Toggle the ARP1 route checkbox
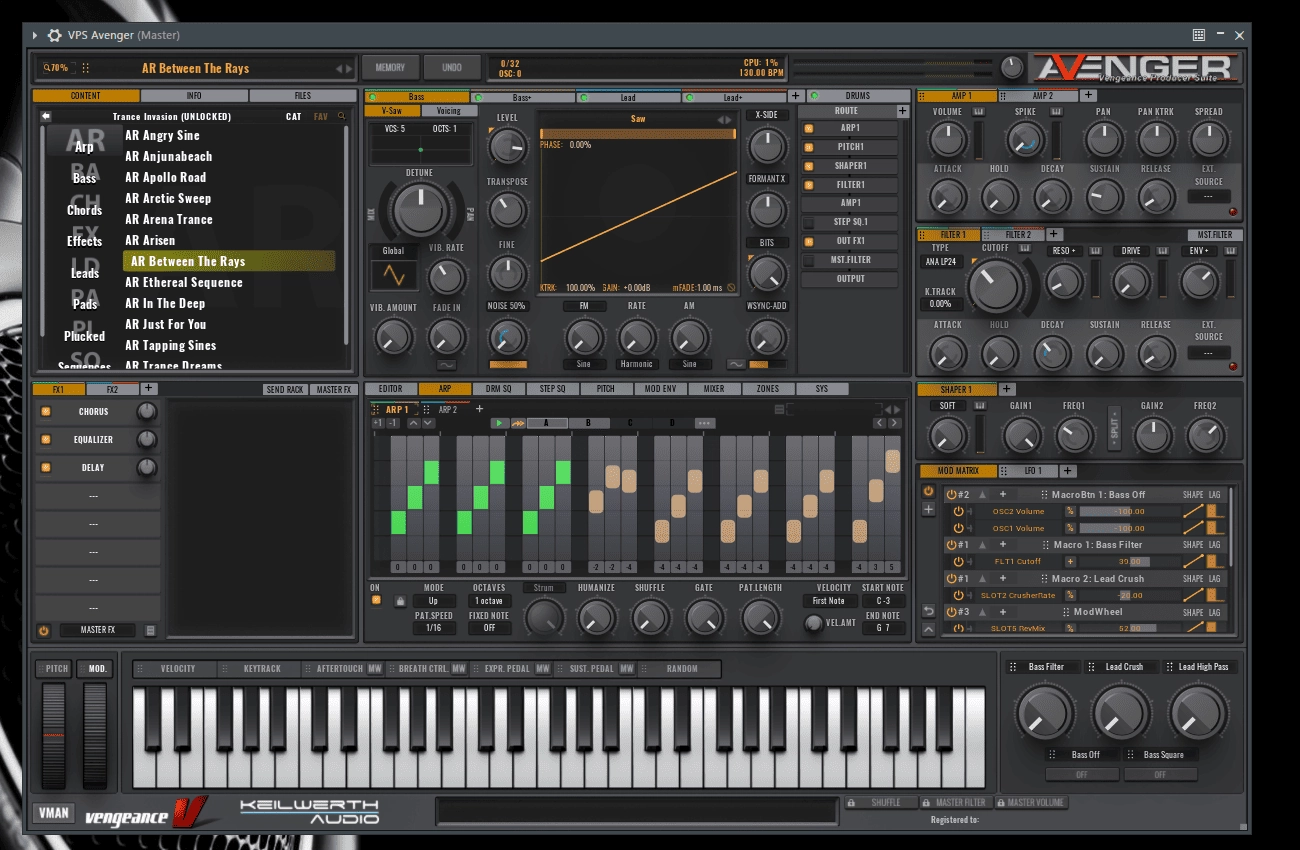 810,128
